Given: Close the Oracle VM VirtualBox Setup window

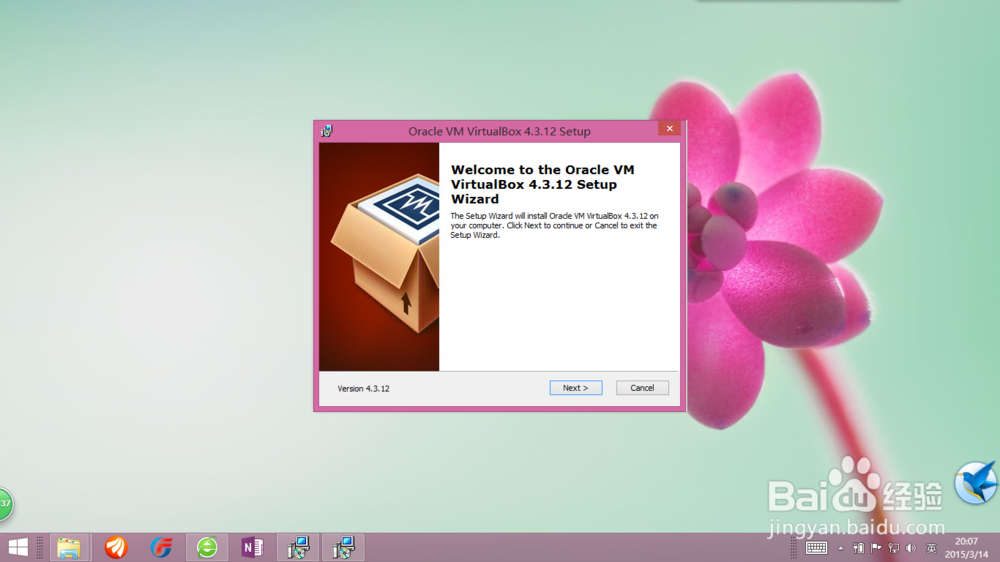Looking at the screenshot, I should (670, 128).
